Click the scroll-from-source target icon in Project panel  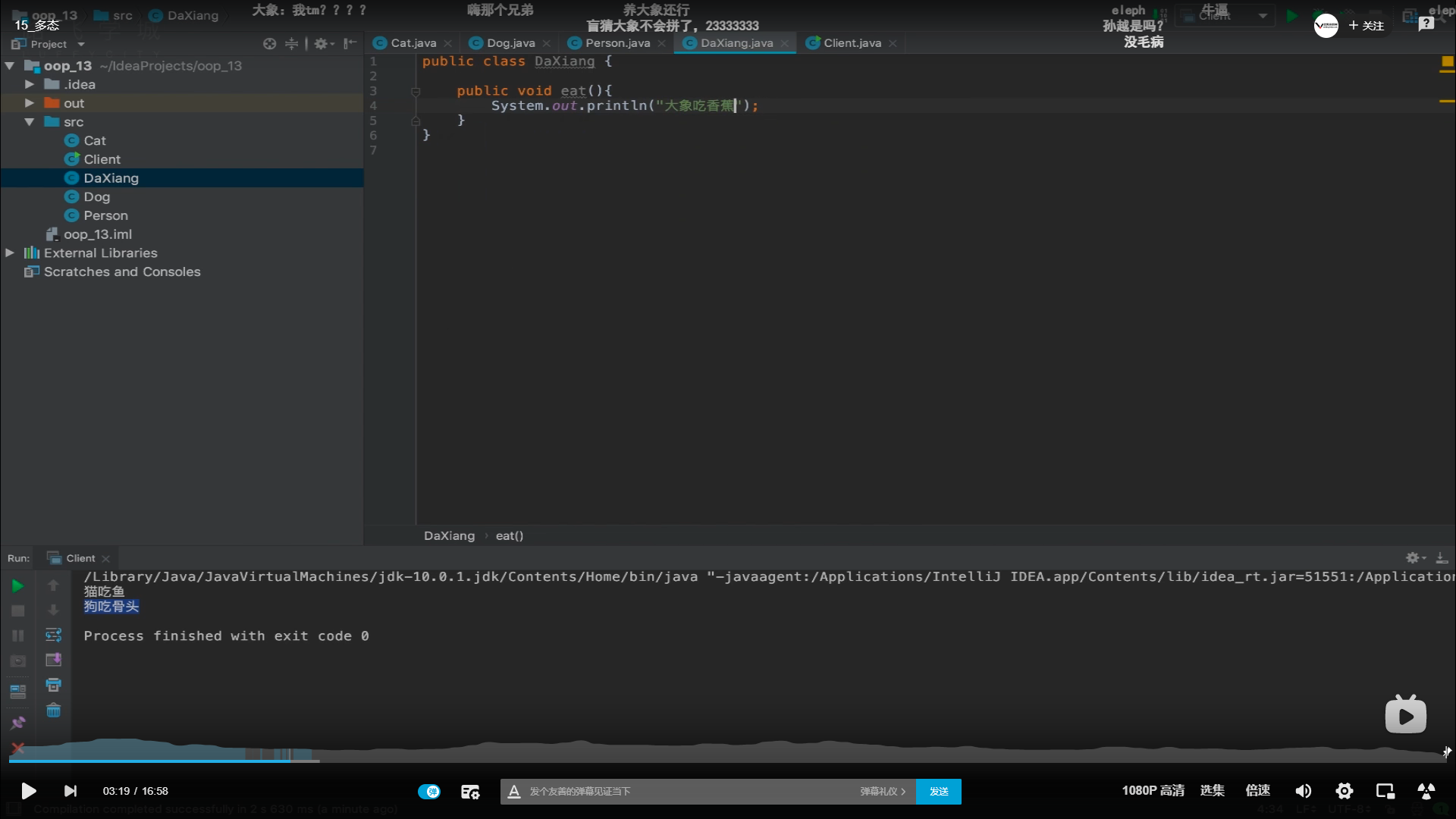[269, 44]
